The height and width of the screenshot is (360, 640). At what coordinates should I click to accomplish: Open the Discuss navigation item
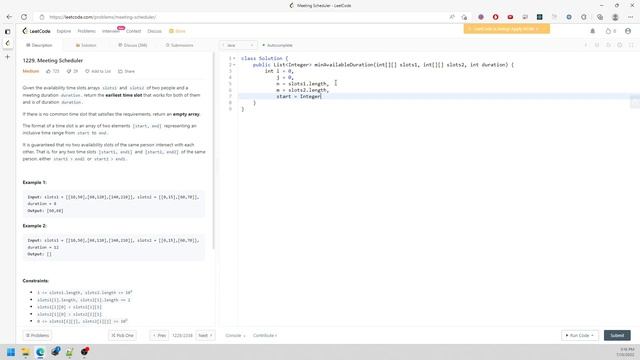[x=154, y=31]
